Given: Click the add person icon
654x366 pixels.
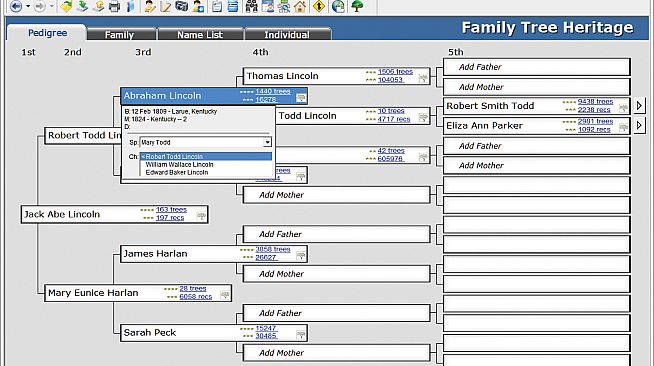Looking at the screenshot, I should click(x=199, y=6).
